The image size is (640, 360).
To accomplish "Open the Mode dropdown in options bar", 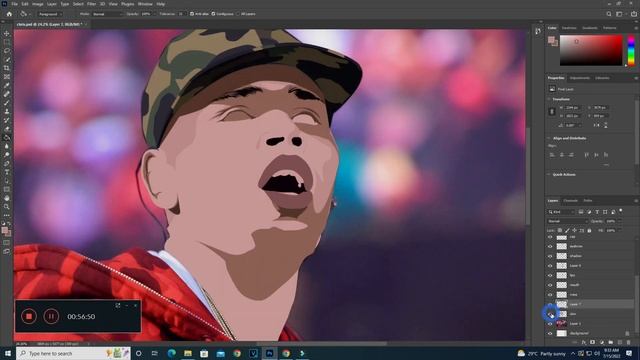I will tap(107, 14).
